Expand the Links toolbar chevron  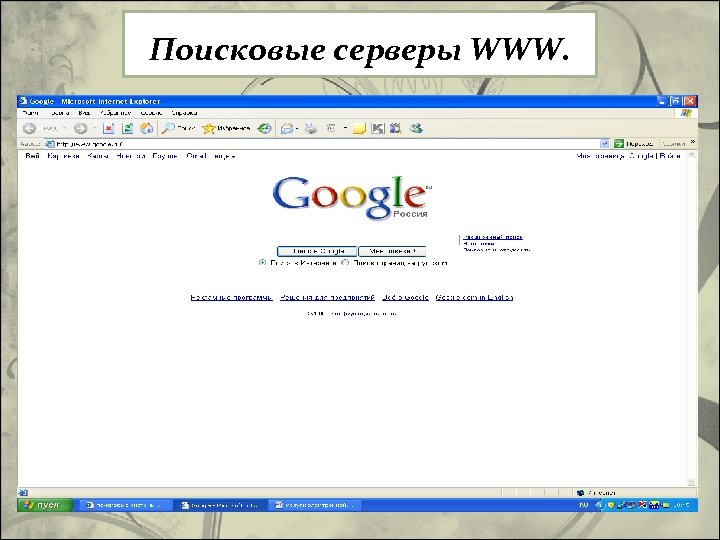pos(692,142)
